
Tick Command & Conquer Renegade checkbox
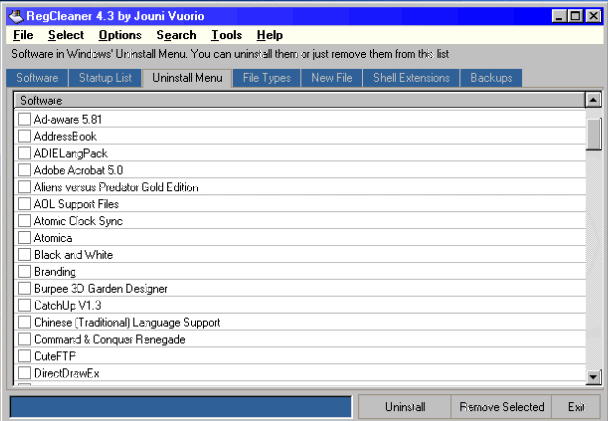[x=24, y=339]
